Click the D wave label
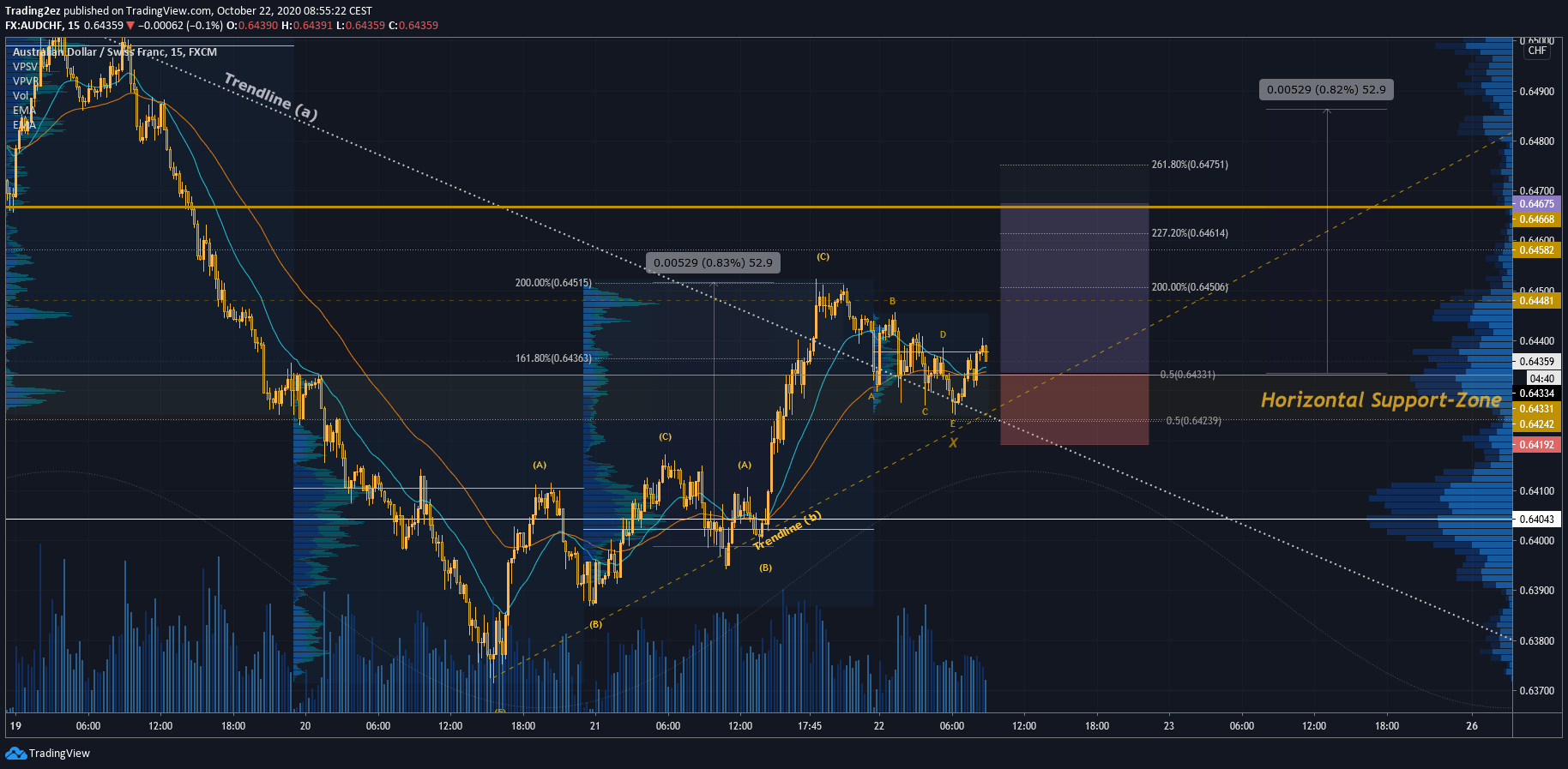This screenshot has height=769, width=1568. point(943,335)
